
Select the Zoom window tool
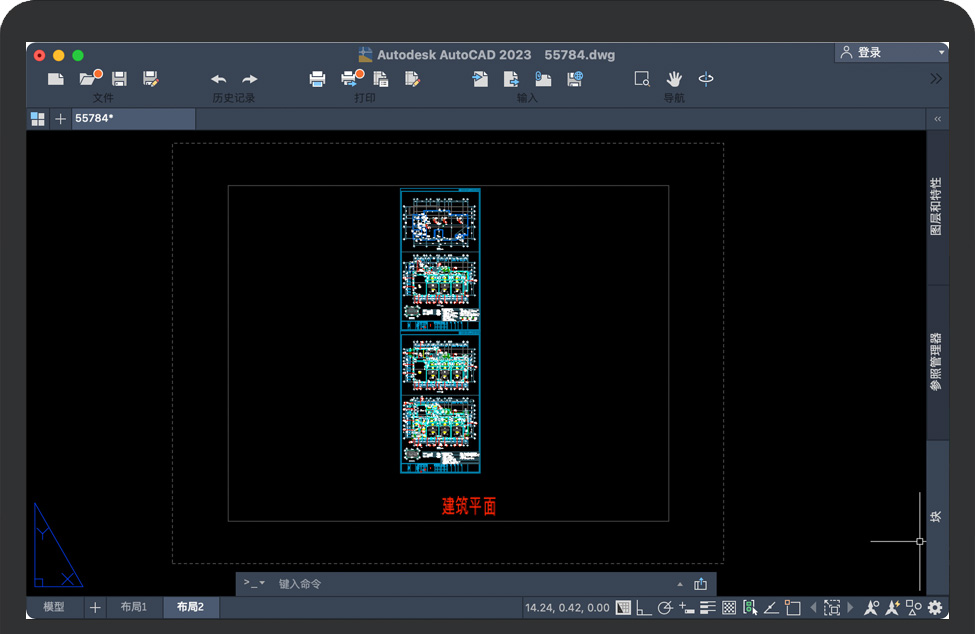[x=642, y=79]
